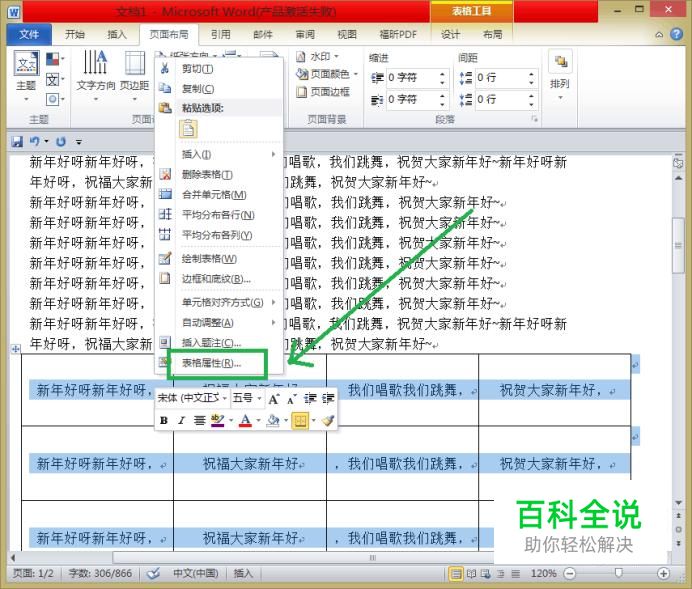Image resolution: width=692 pixels, height=589 pixels.
Task: Open the 设计 table tools tab
Action: click(451, 34)
